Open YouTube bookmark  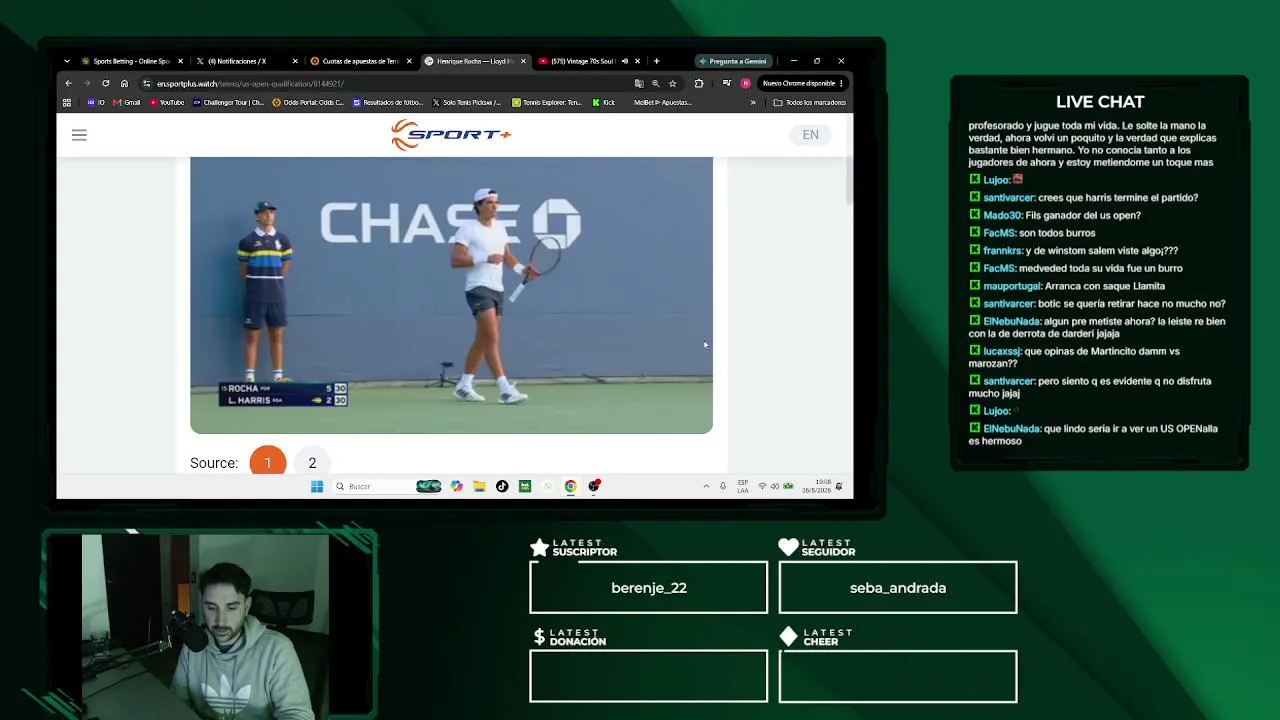168,102
